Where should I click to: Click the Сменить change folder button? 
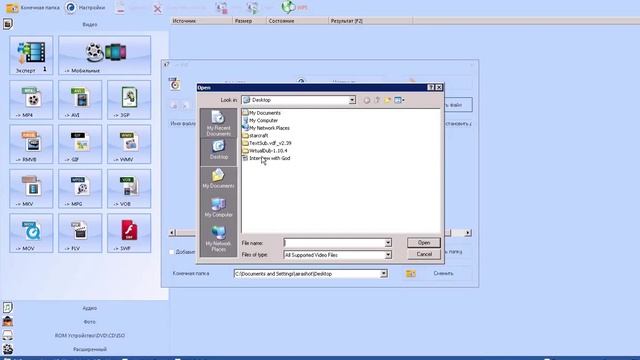click(x=443, y=273)
